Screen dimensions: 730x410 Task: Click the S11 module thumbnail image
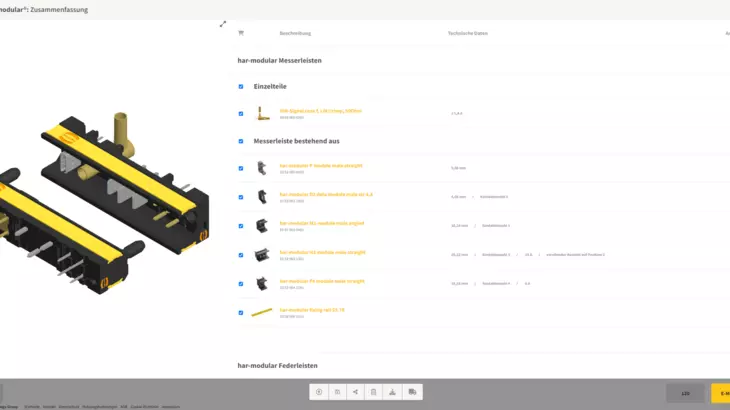click(262, 226)
